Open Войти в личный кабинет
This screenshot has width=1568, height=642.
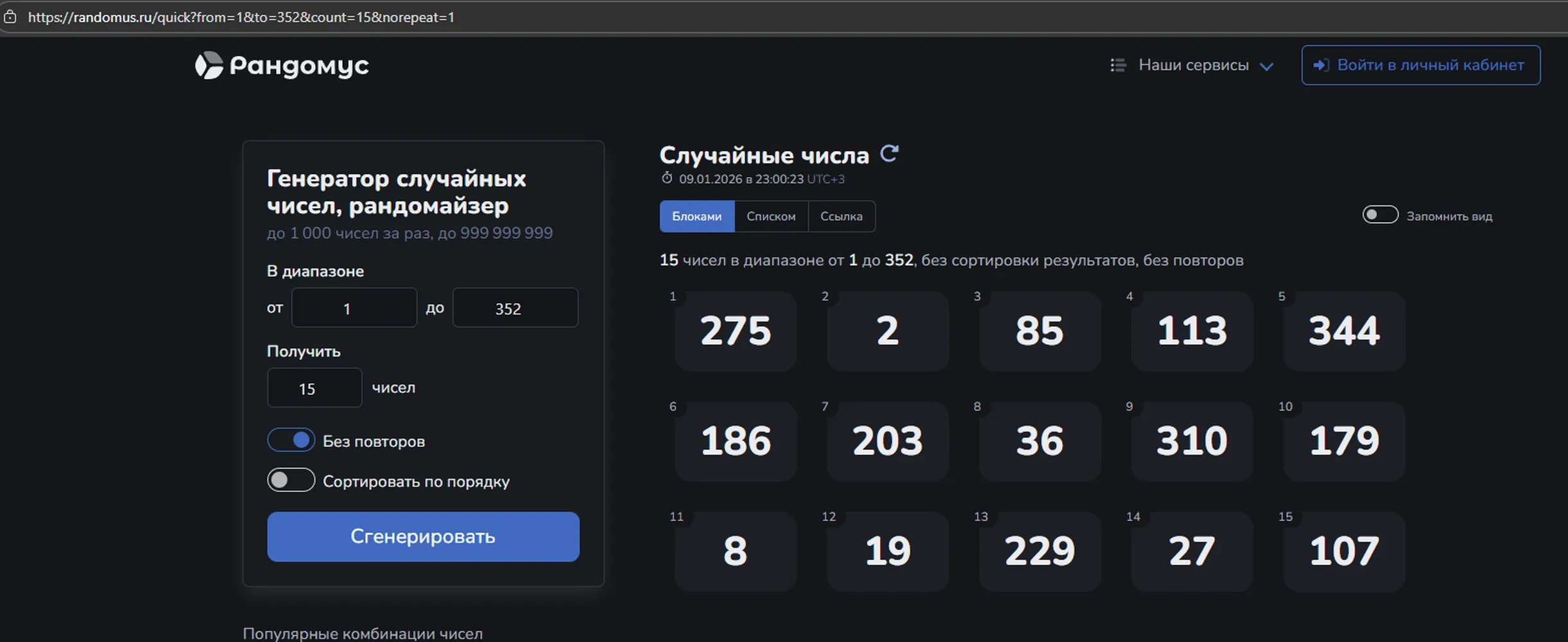pyautogui.click(x=1420, y=65)
